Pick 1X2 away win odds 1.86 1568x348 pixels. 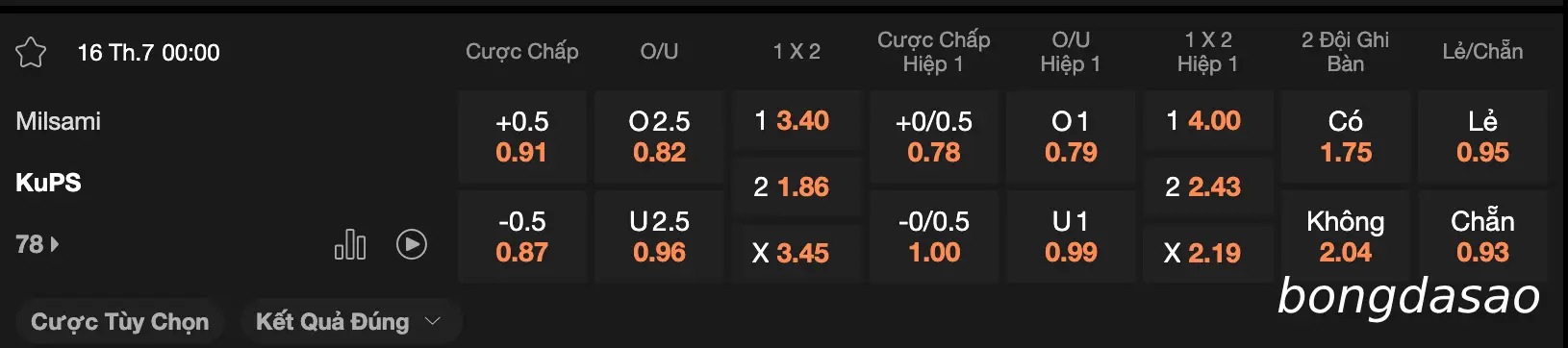[x=797, y=186]
